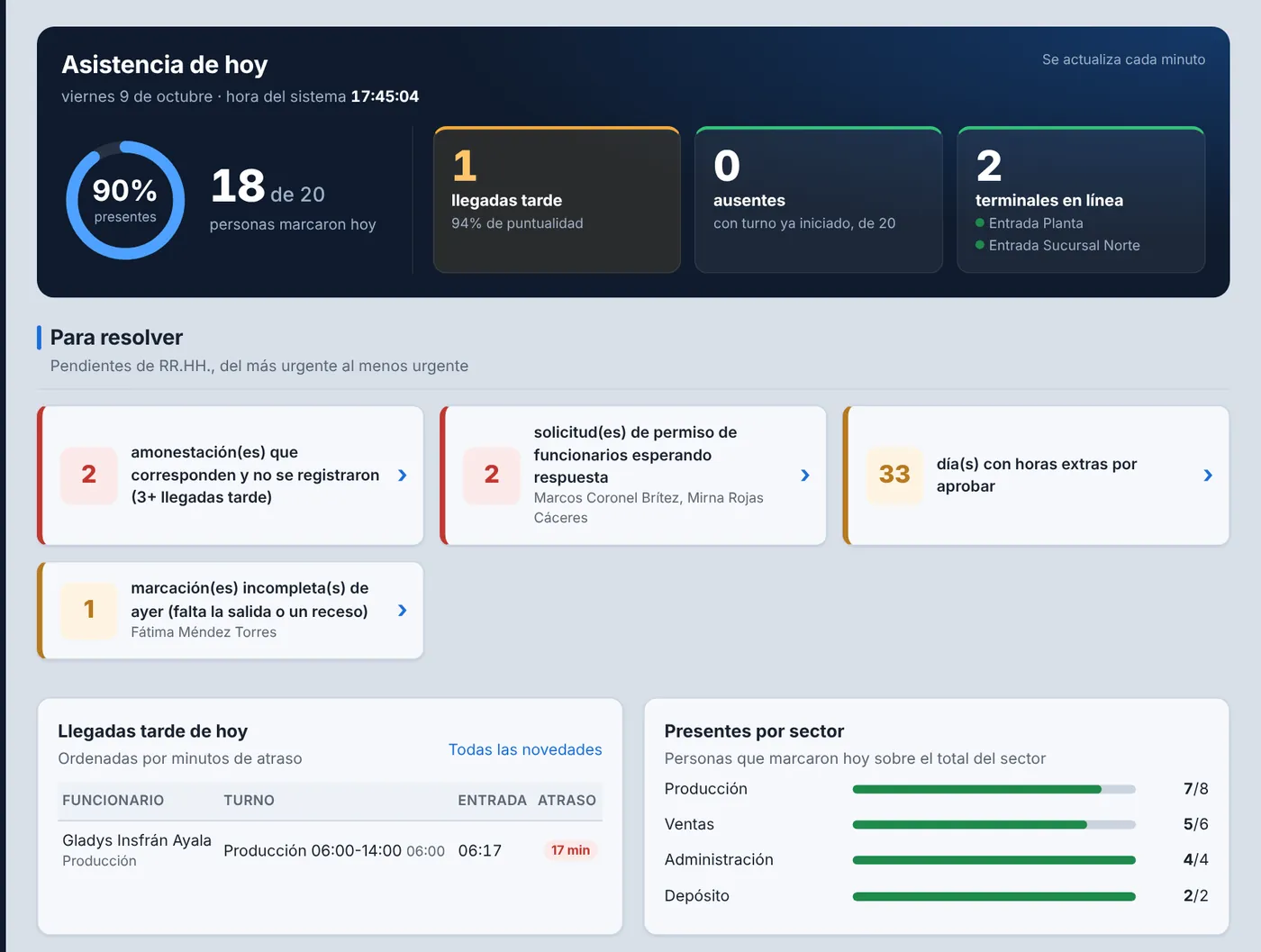Click the '4/4' Administración count
The width and height of the screenshot is (1261, 952).
(1195, 860)
